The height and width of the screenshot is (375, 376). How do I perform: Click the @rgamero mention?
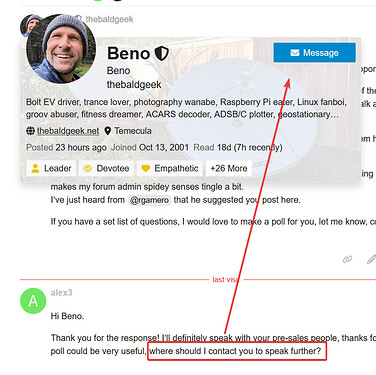(149, 200)
